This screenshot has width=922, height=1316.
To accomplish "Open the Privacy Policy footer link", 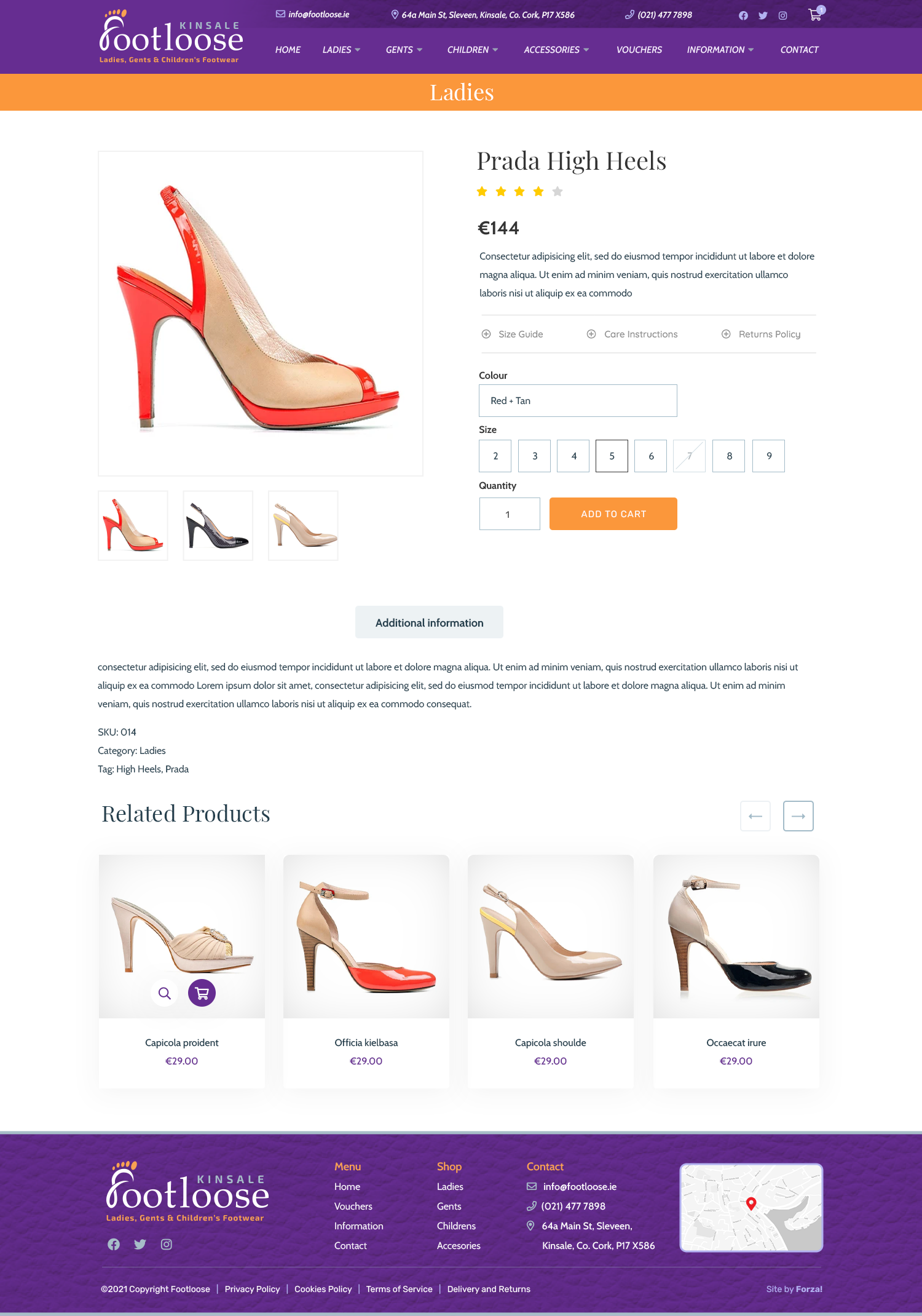I will [x=252, y=1289].
